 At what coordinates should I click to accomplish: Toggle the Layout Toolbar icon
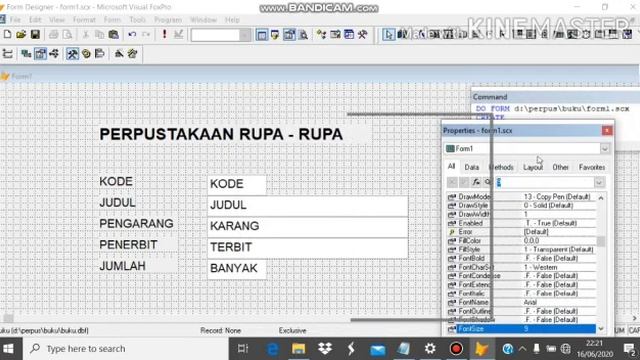[100, 53]
